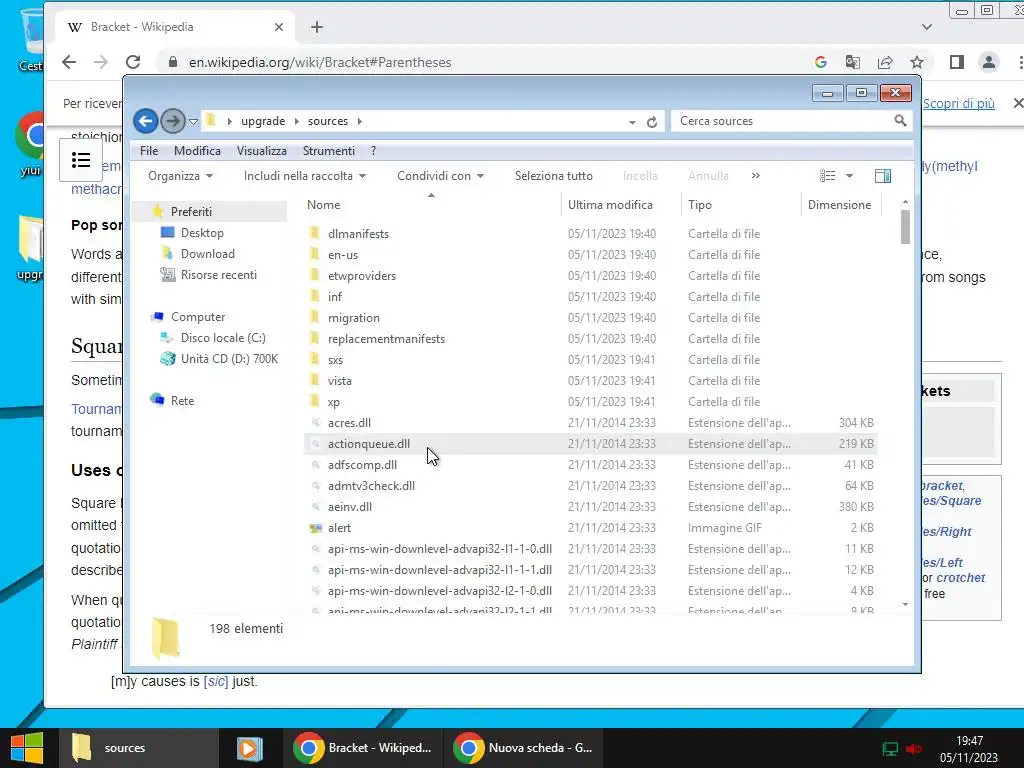Select the dlmanifests folder icon

(315, 233)
